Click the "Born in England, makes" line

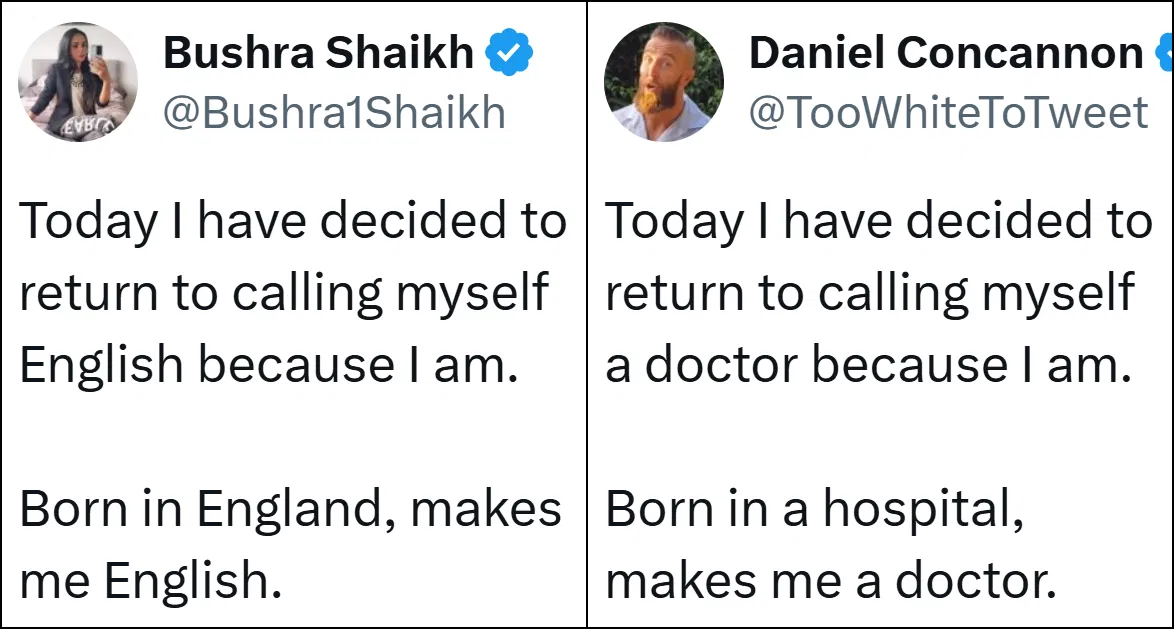pos(290,509)
